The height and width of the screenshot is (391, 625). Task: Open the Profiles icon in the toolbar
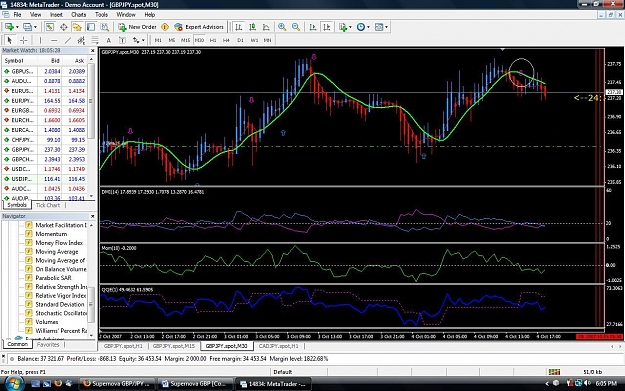coord(27,27)
